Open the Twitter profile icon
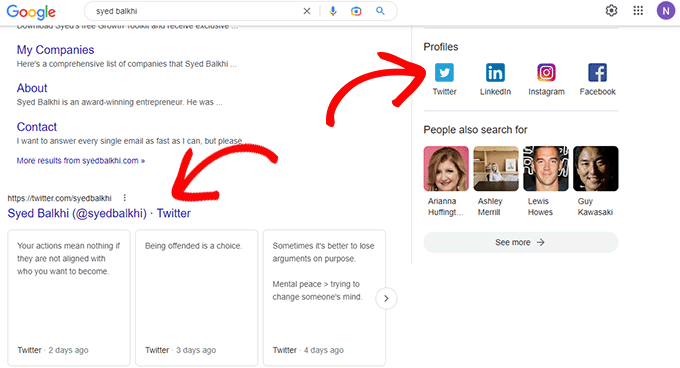 445,73
